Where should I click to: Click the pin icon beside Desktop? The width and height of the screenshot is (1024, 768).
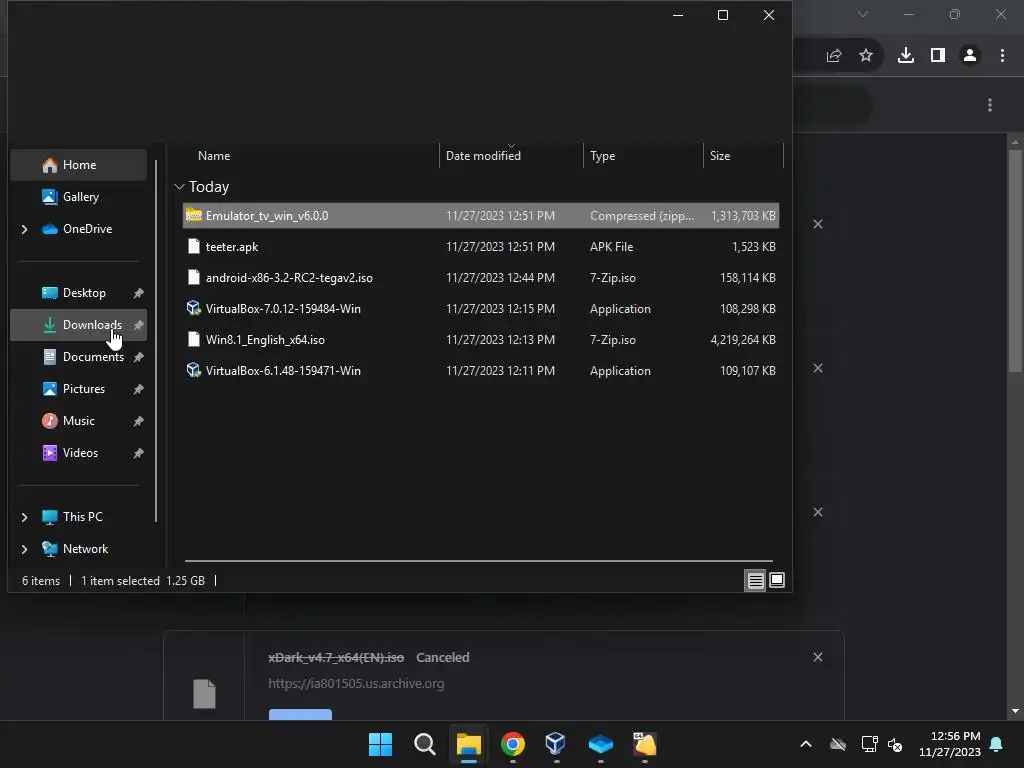click(138, 293)
